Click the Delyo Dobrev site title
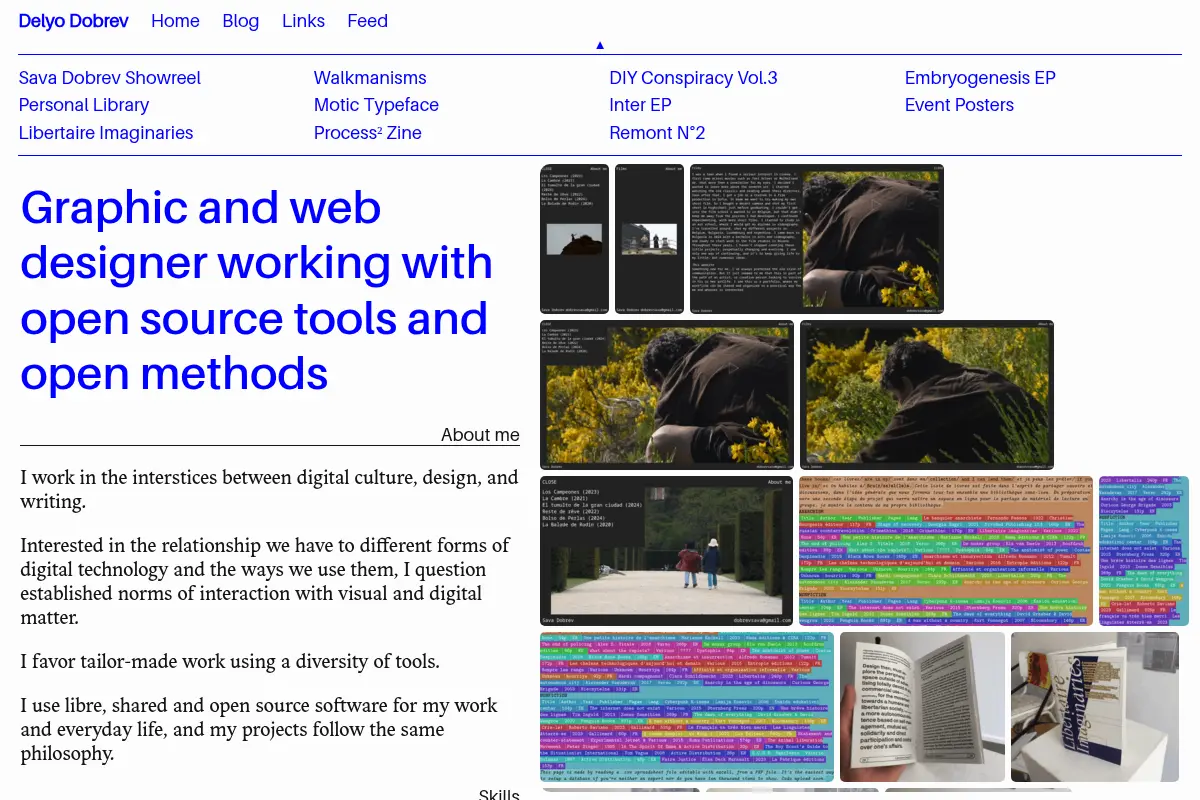1200x800 pixels. 74,21
